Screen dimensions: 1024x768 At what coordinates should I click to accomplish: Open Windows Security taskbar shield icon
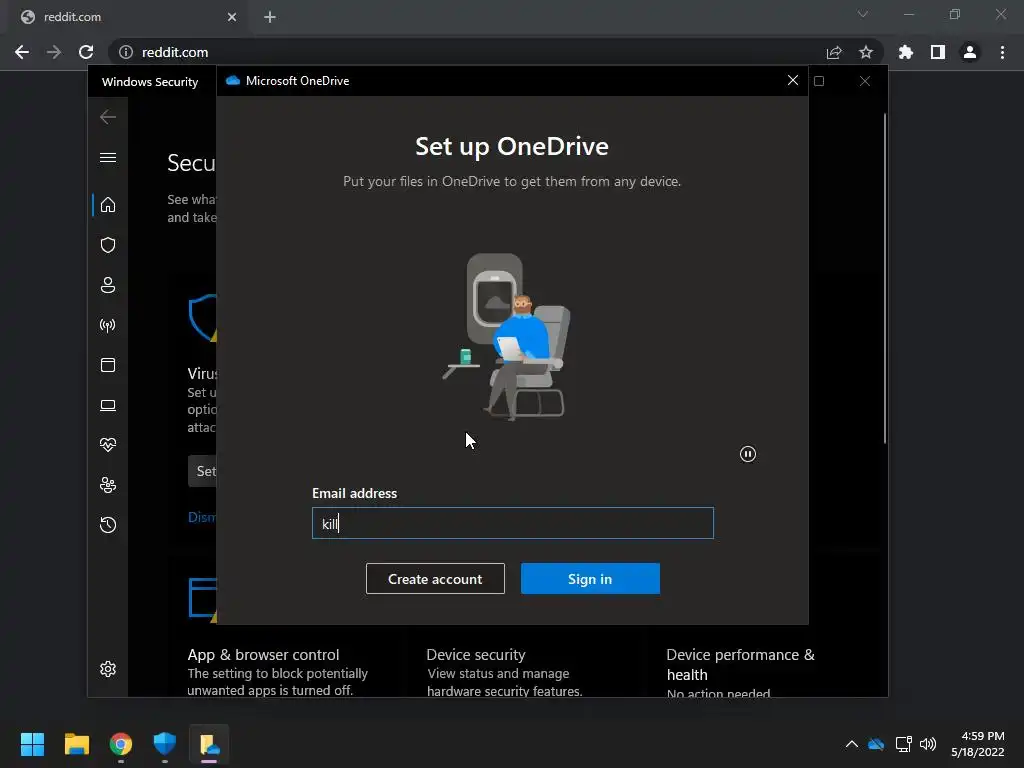click(165, 744)
